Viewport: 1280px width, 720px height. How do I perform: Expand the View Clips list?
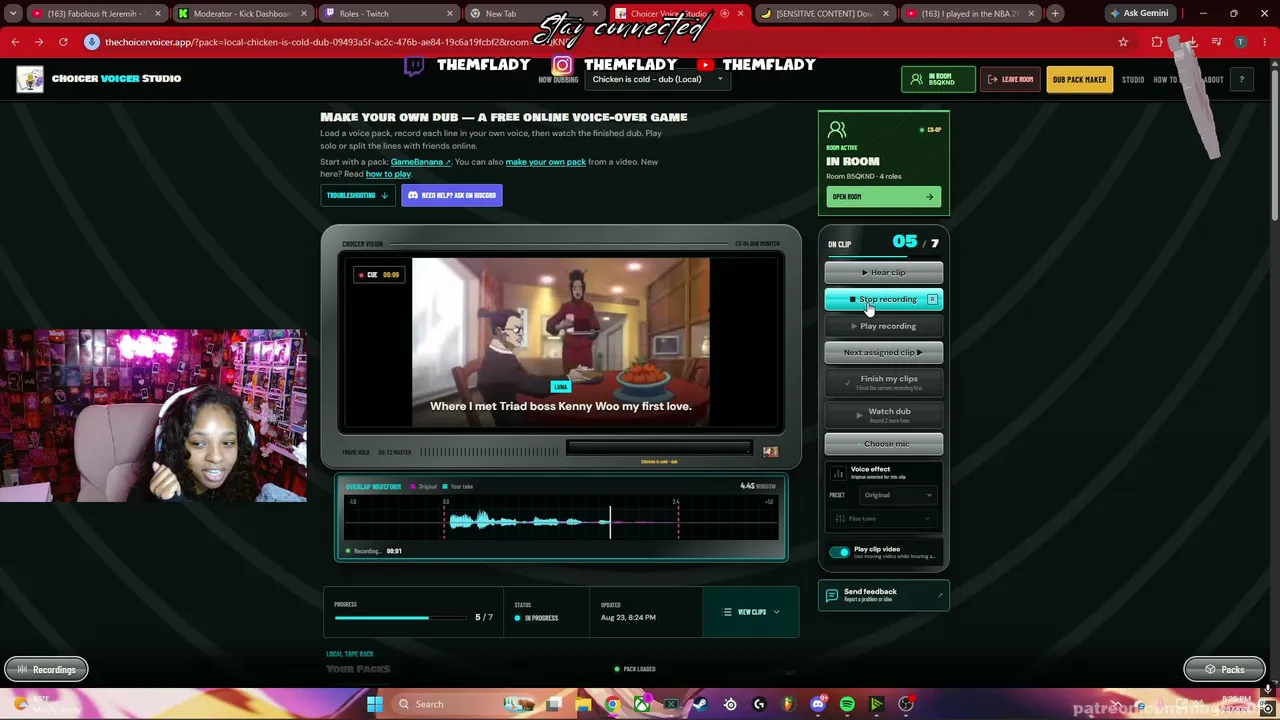pyautogui.click(x=752, y=612)
